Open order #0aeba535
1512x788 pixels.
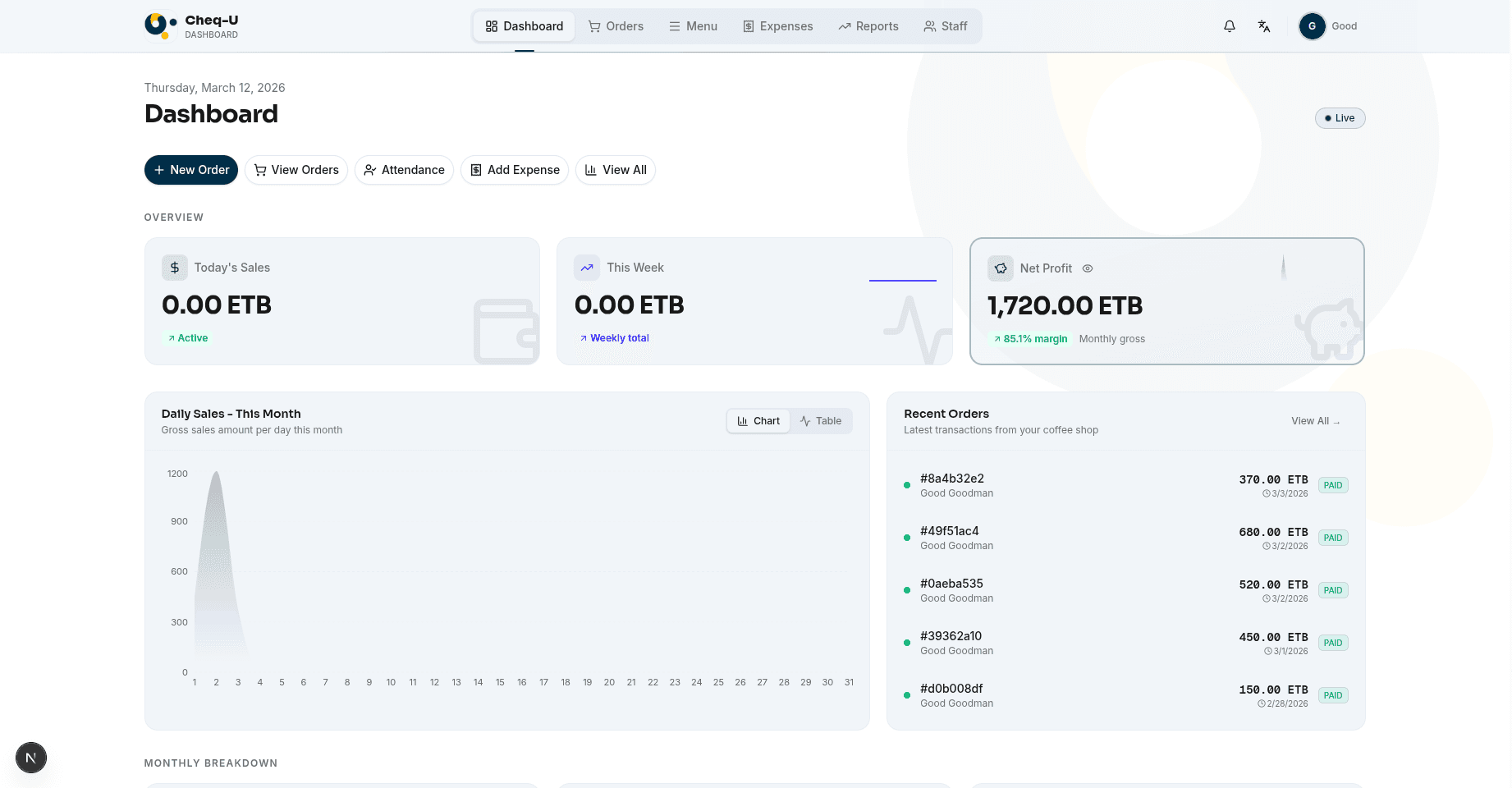point(1125,590)
